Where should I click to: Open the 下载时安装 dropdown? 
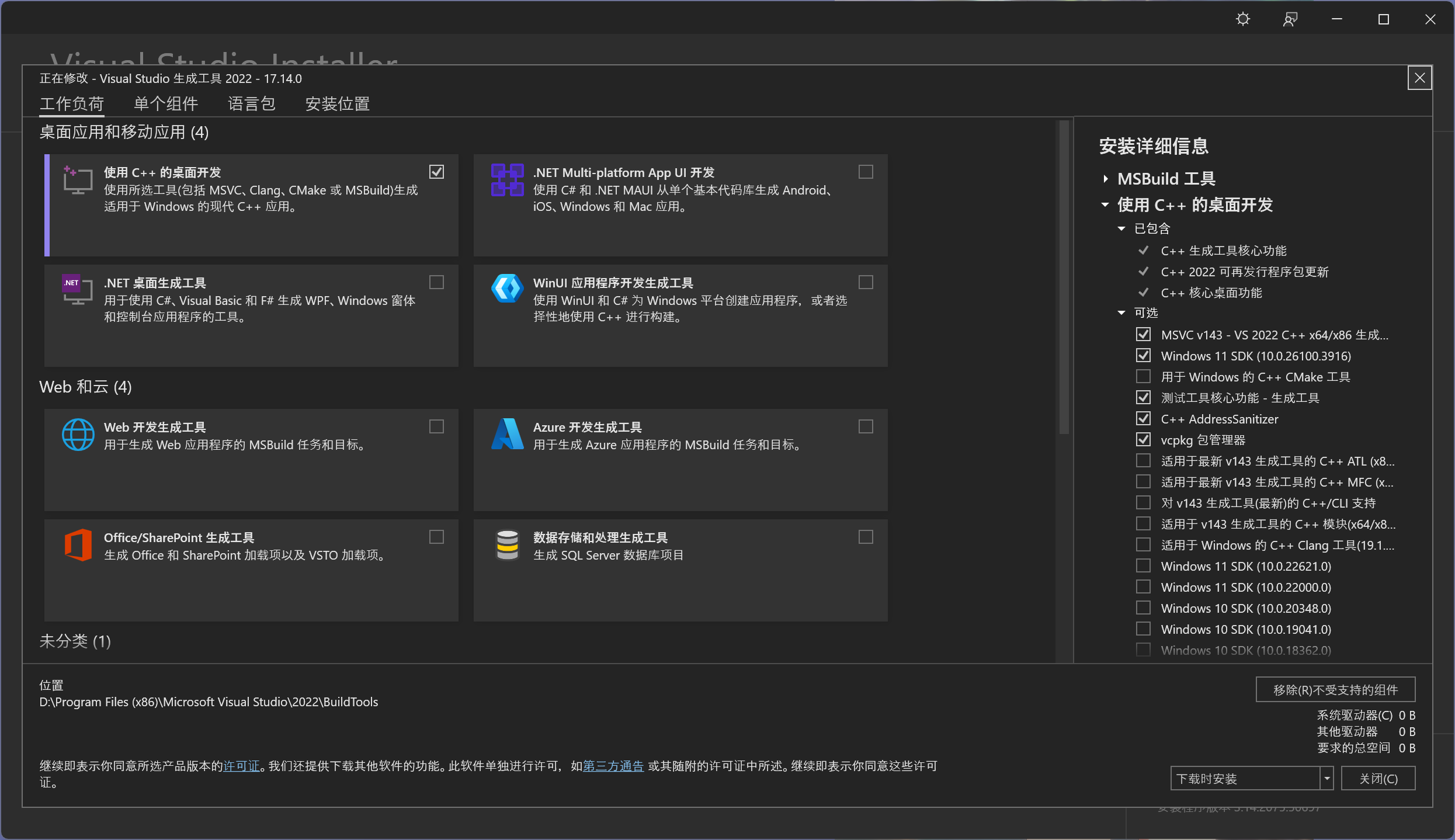coord(1328,777)
